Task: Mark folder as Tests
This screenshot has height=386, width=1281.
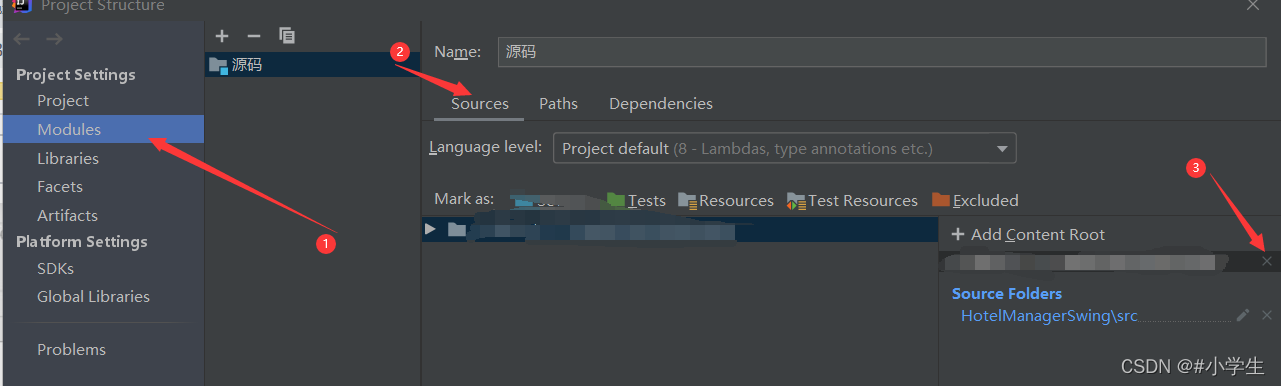Action: pyautogui.click(x=636, y=201)
